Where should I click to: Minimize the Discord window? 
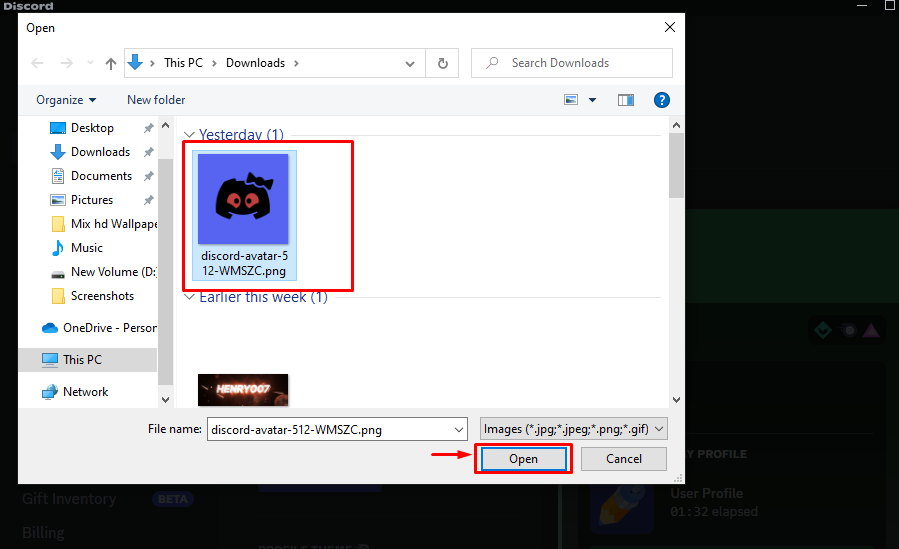click(x=862, y=6)
